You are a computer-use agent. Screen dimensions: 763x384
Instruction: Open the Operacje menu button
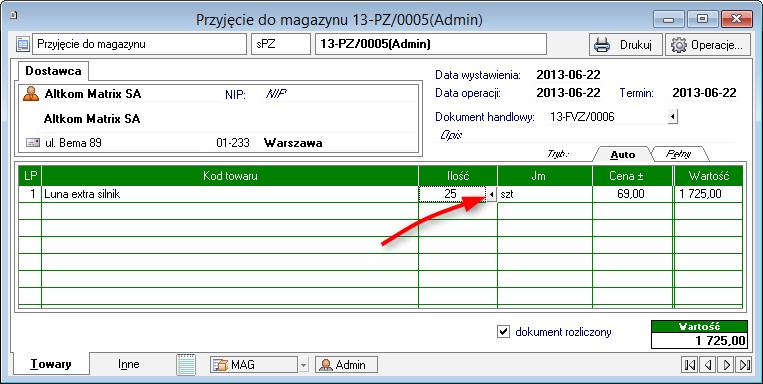[x=708, y=45]
